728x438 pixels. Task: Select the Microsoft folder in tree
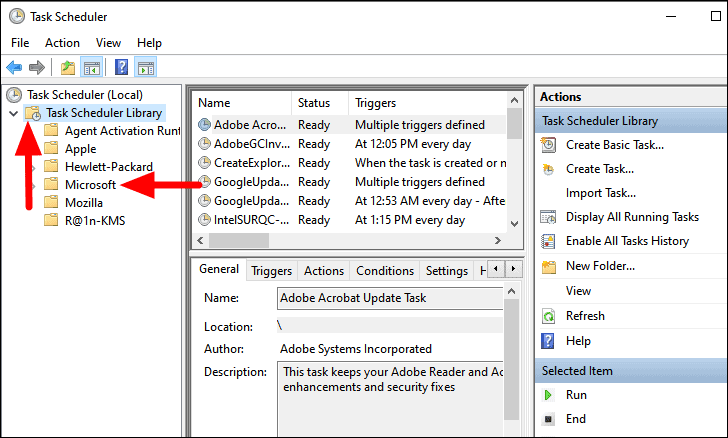(x=90, y=185)
